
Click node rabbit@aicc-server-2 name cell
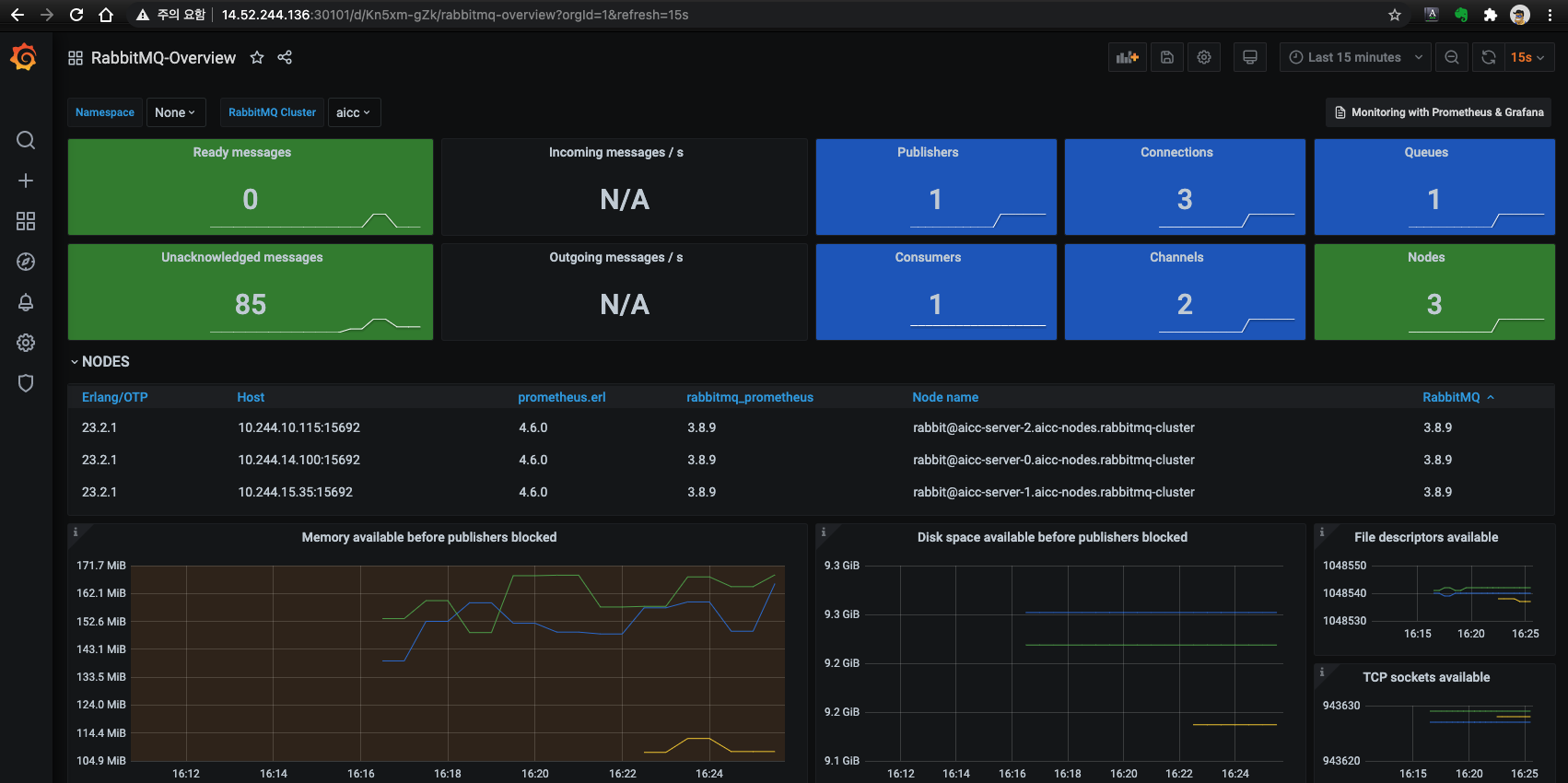1054,427
